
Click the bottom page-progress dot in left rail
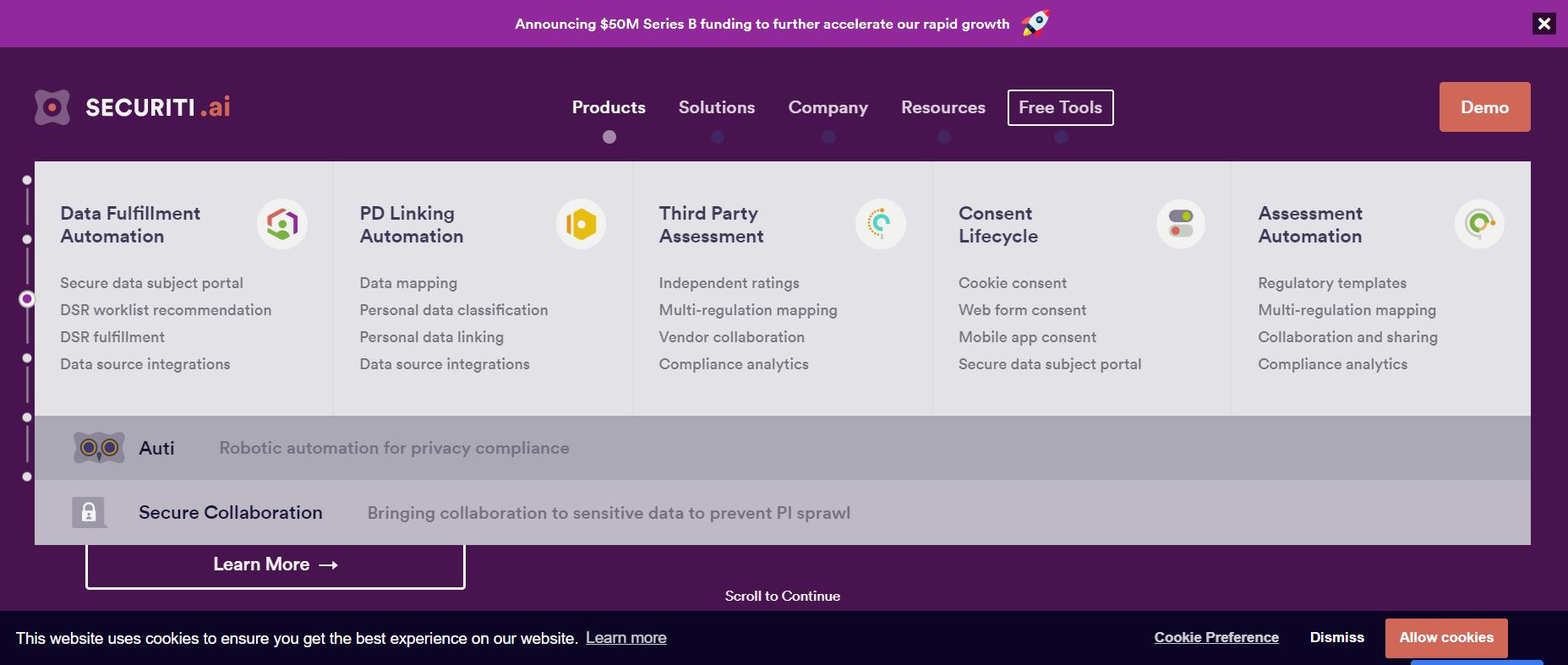pos(27,477)
